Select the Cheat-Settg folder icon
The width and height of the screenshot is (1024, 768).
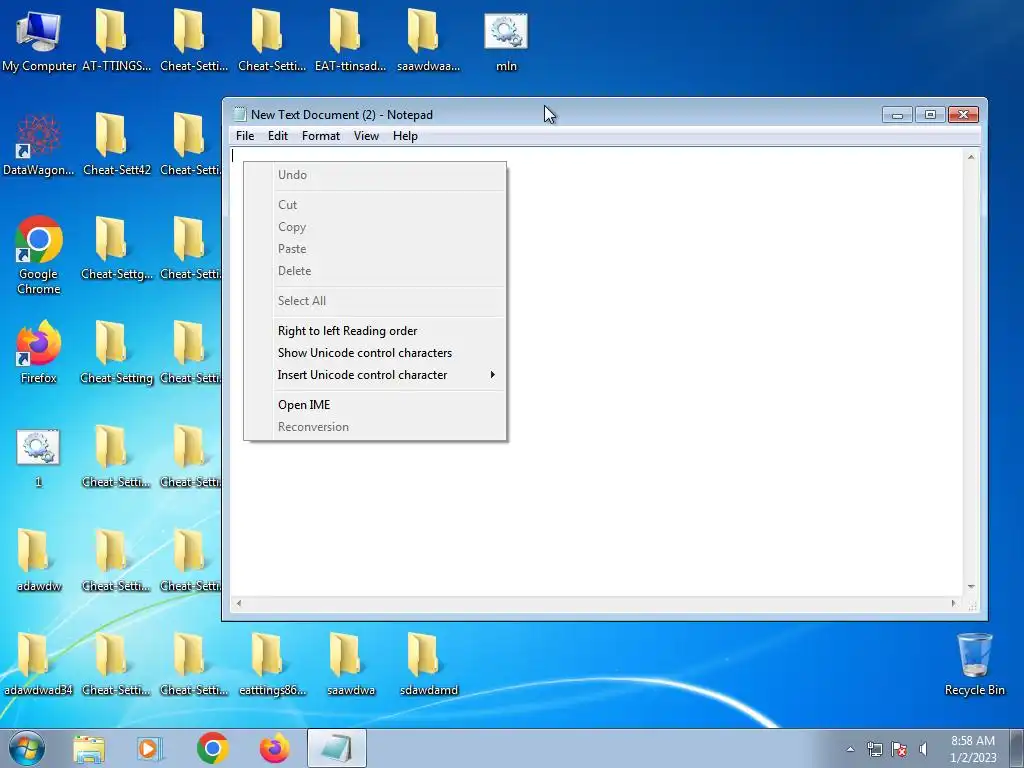pyautogui.click(x=116, y=248)
